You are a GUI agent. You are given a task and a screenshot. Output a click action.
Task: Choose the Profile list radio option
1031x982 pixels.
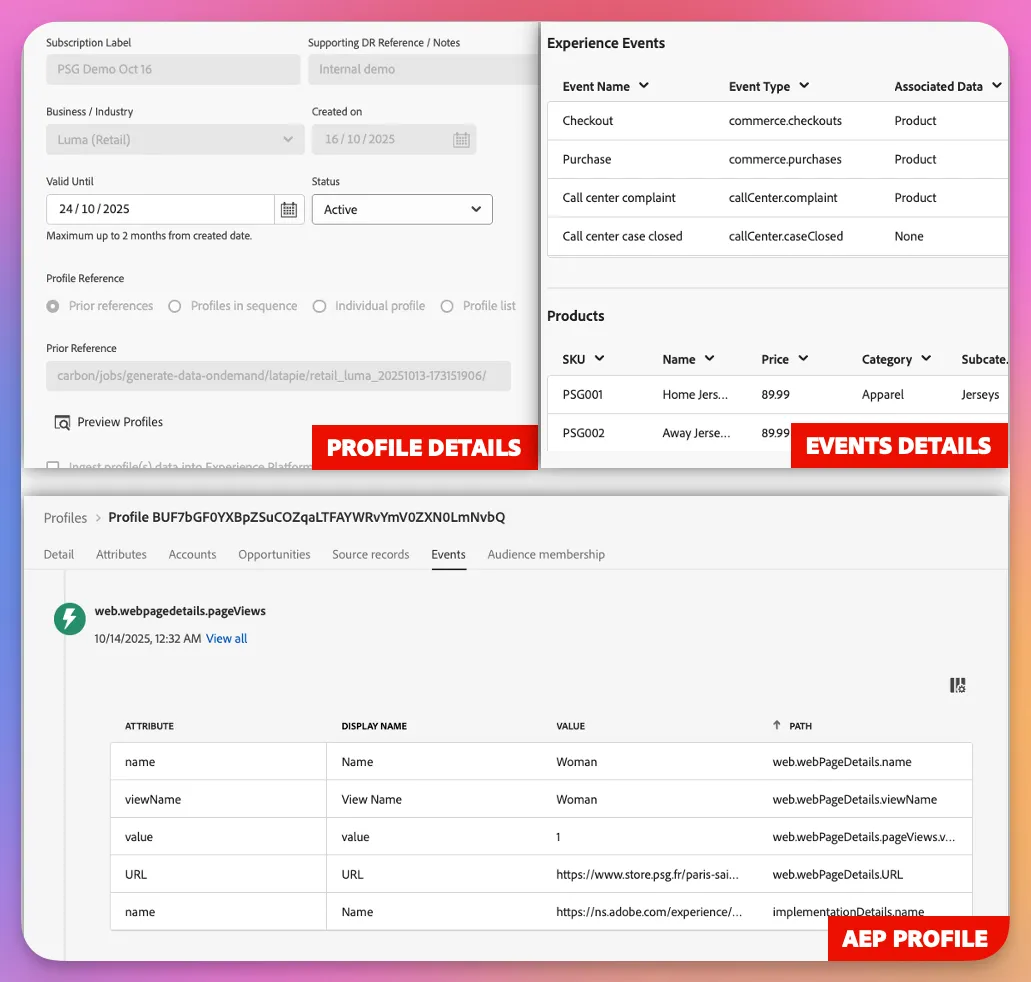click(x=447, y=307)
